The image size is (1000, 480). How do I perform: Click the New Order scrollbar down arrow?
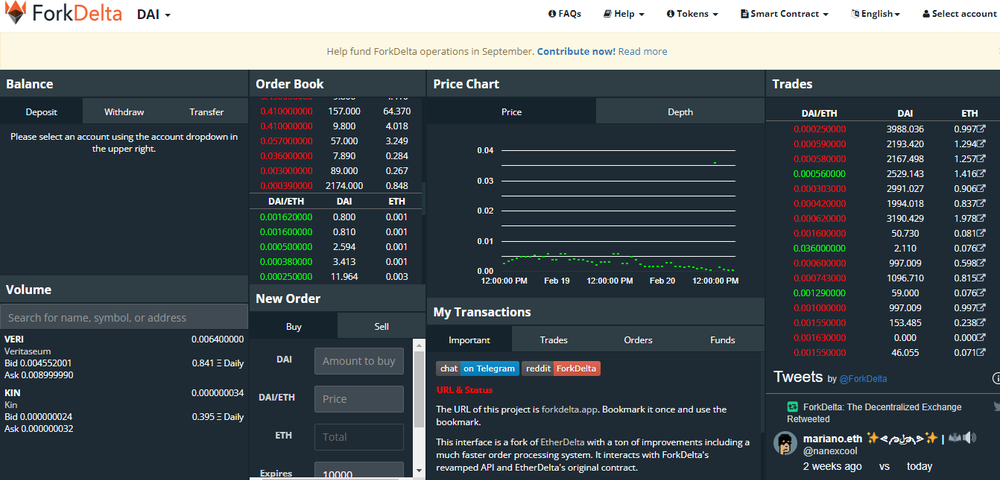pyautogui.click(x=419, y=472)
